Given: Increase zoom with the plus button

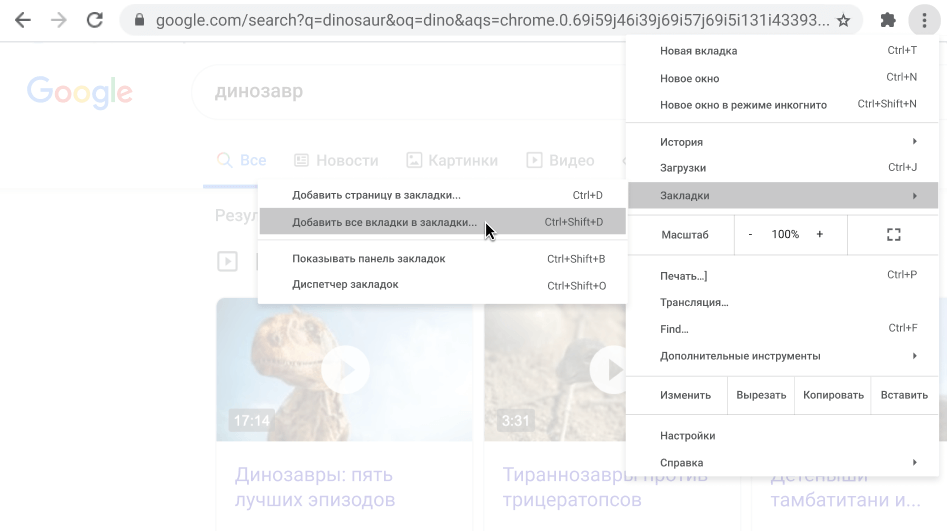Looking at the screenshot, I should click(x=820, y=234).
